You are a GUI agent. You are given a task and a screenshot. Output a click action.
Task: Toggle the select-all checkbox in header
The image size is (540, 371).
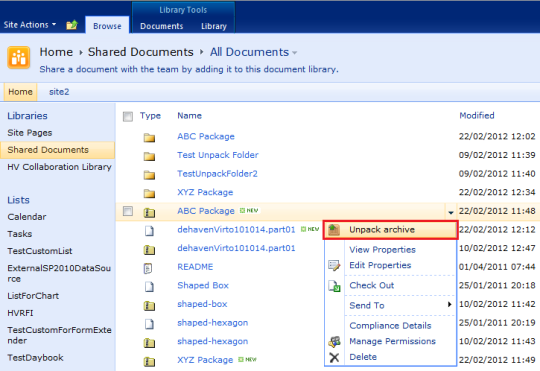pyautogui.click(x=128, y=116)
